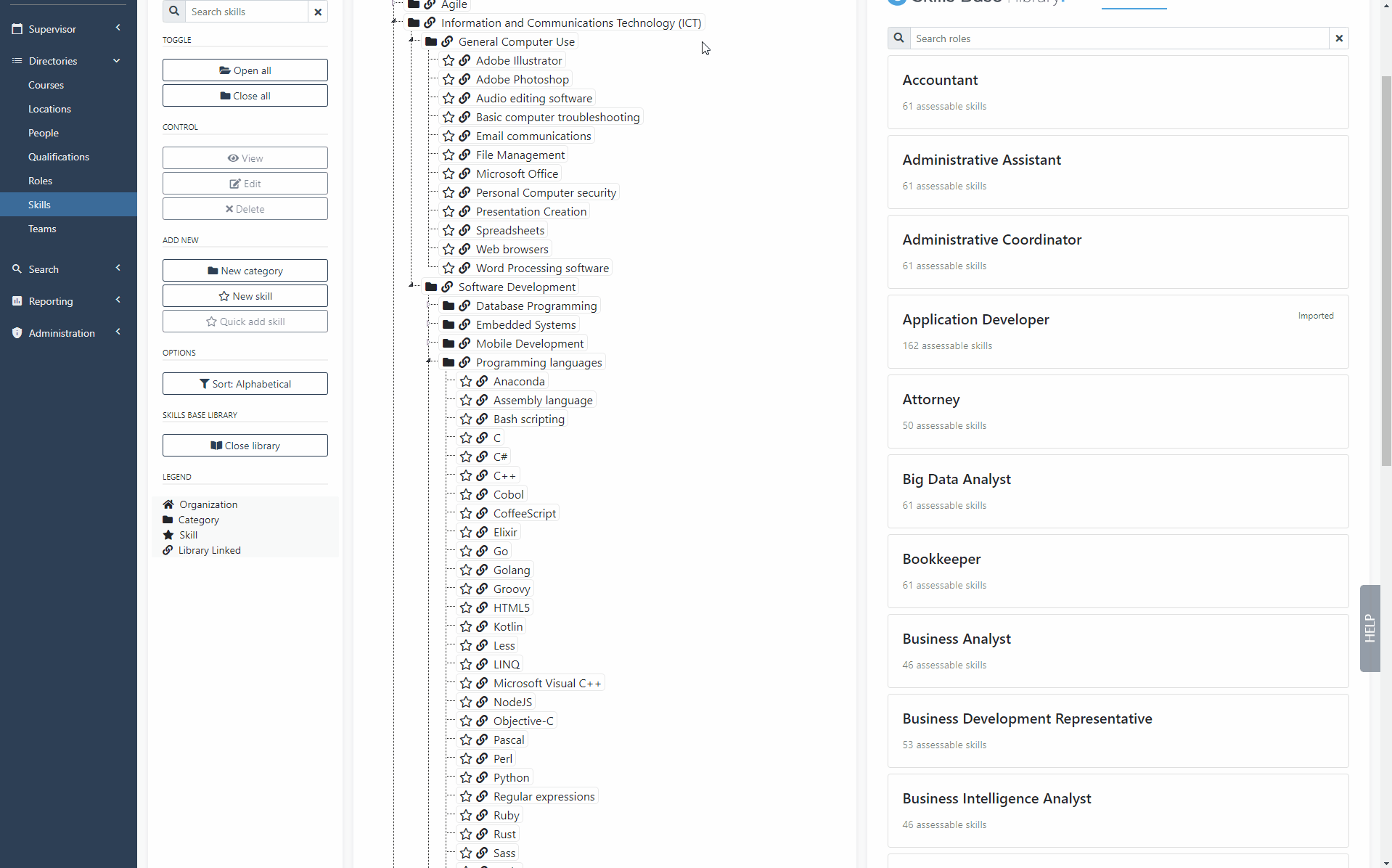
Task: Collapse the Directories sidebar menu
Action: (x=68, y=61)
